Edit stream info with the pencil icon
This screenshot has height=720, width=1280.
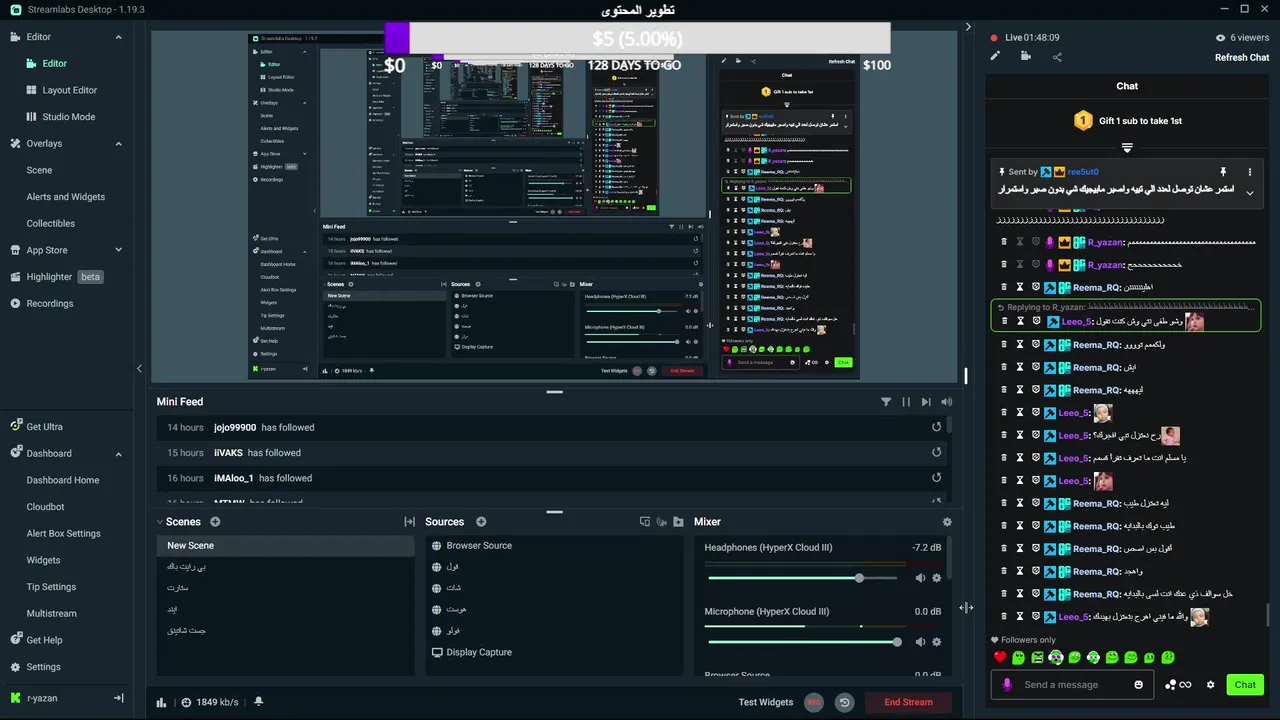tap(995, 56)
